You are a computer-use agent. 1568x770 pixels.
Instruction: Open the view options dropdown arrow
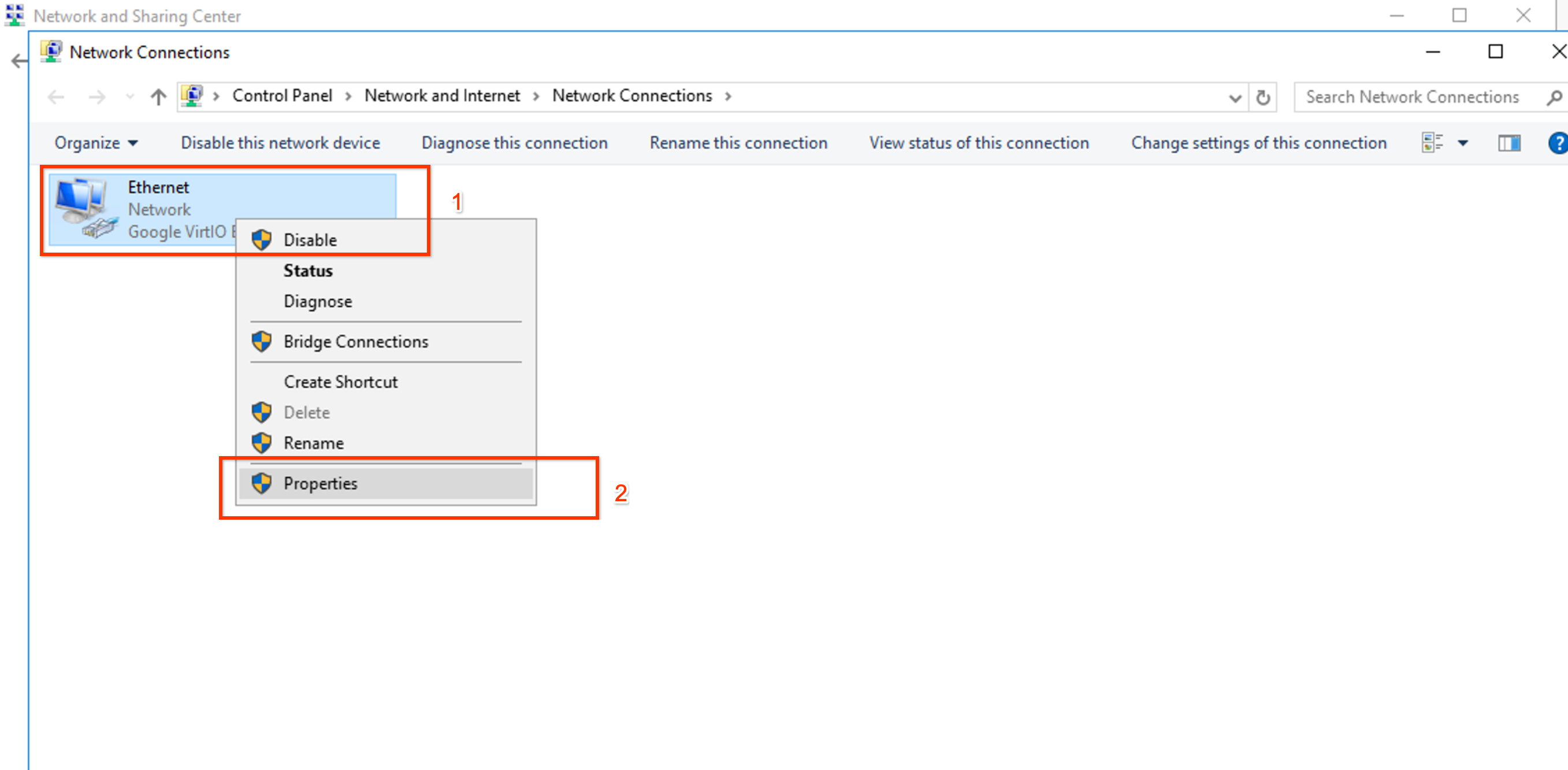point(1463,143)
